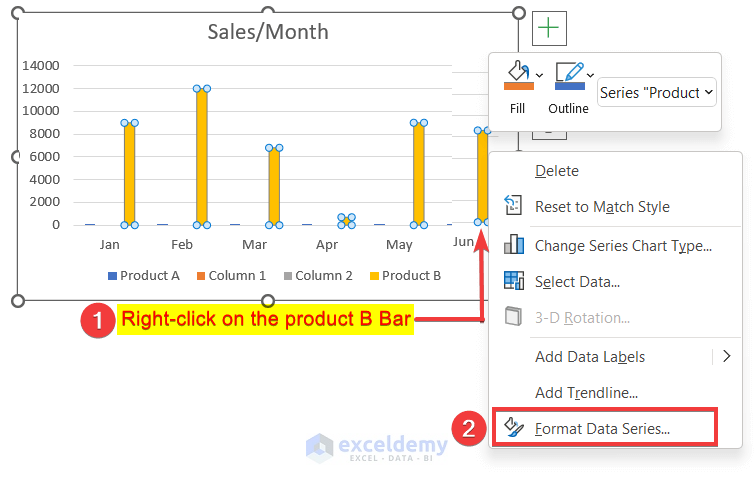Viewport: 755px width, 480px height.
Task: Click the Reset to Match Style icon
Action: click(x=514, y=206)
